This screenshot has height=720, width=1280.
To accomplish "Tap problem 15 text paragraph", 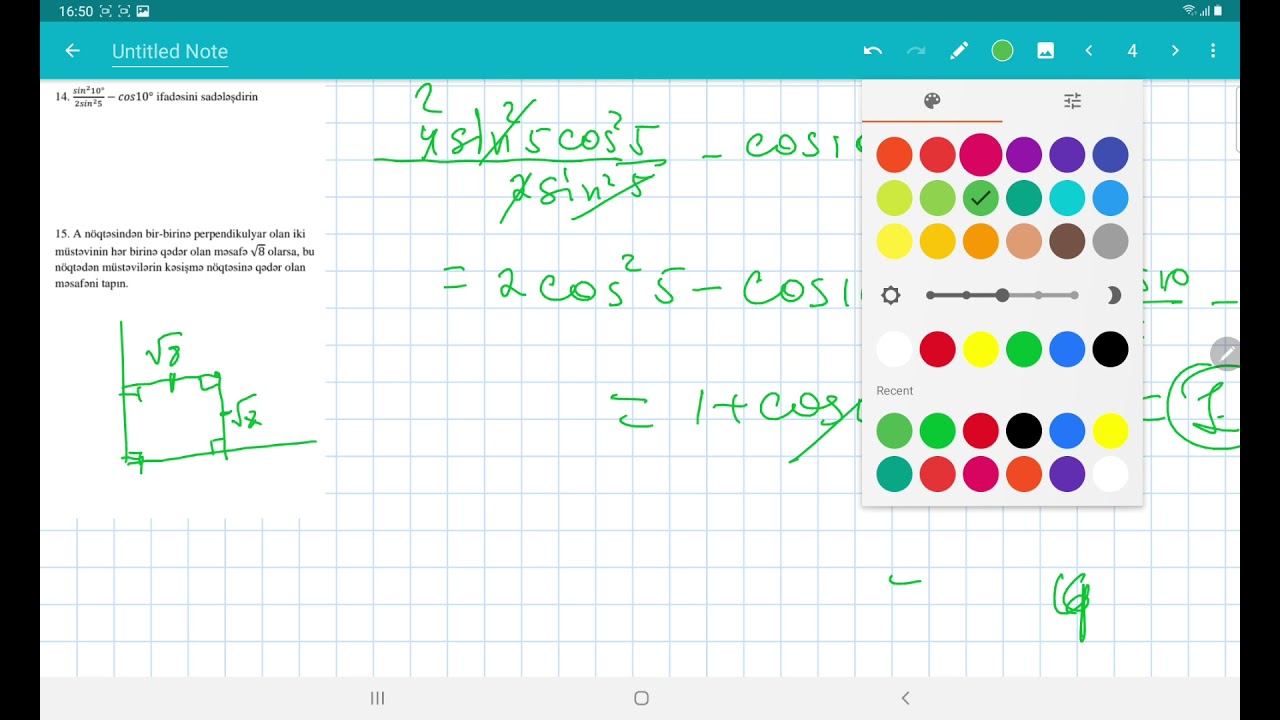I will [x=184, y=259].
